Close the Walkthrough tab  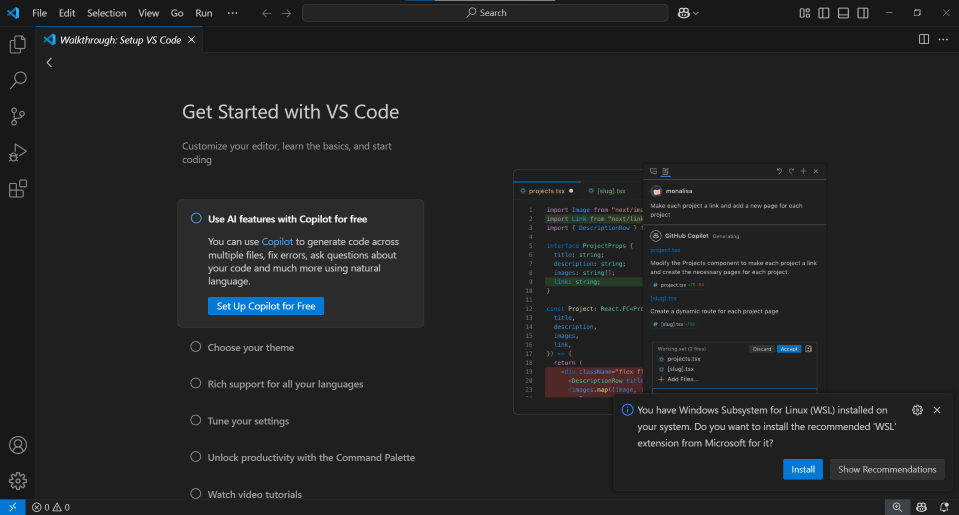point(191,40)
